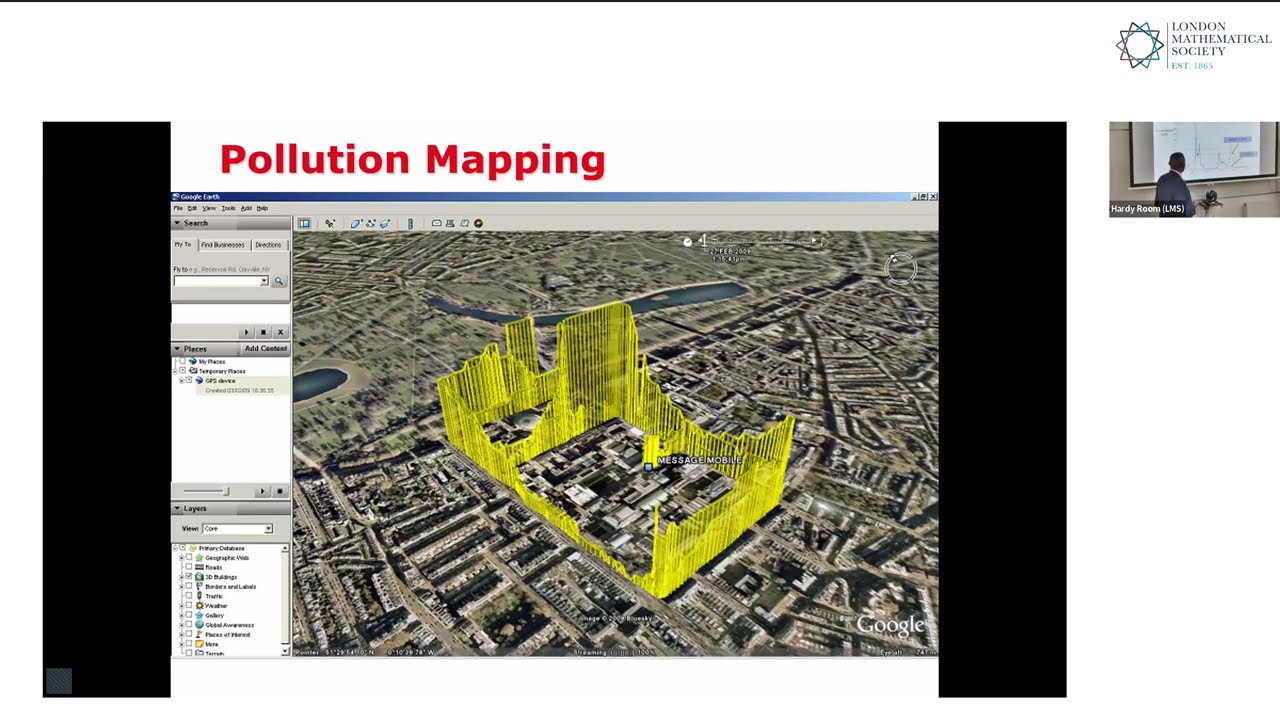Viewport: 1280px width, 720px height.
Task: Collapse the Search panel header triangle
Action: tap(177, 223)
